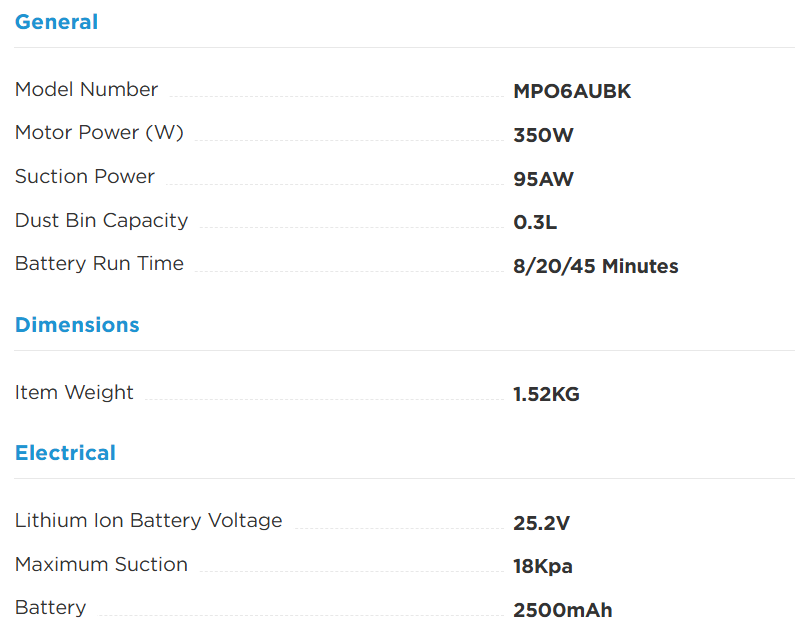Screen dimensions: 795x631
Task: Click the 25.2V voltage value
Action: tap(541, 523)
